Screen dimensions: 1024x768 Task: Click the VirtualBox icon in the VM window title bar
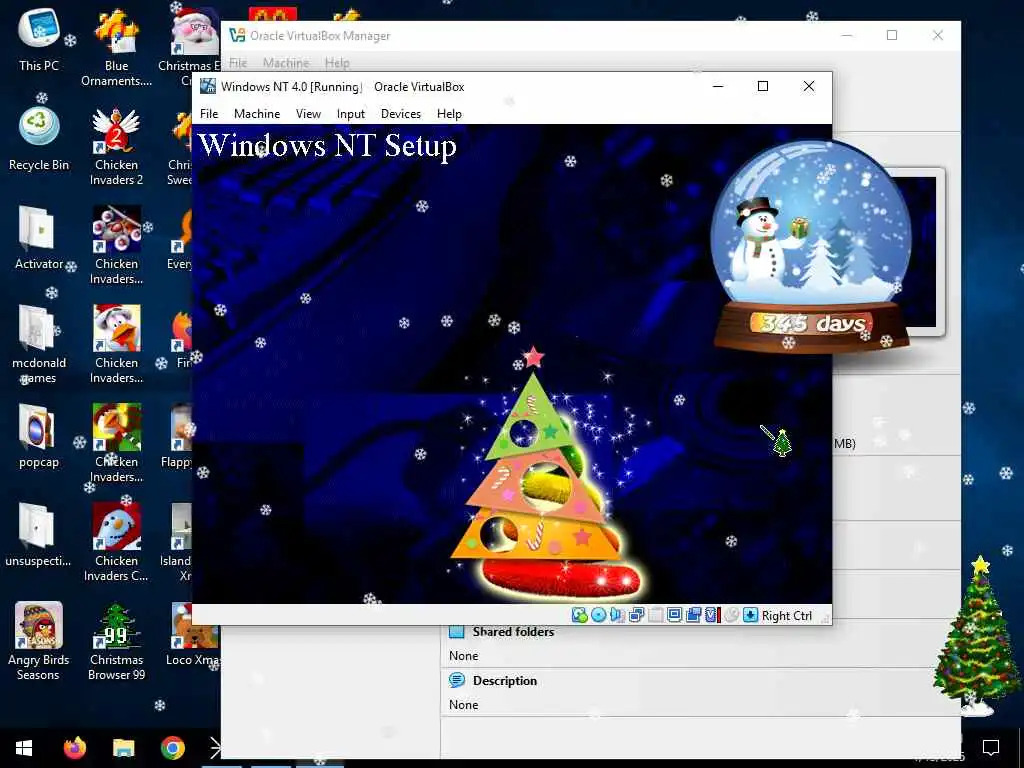[x=208, y=86]
